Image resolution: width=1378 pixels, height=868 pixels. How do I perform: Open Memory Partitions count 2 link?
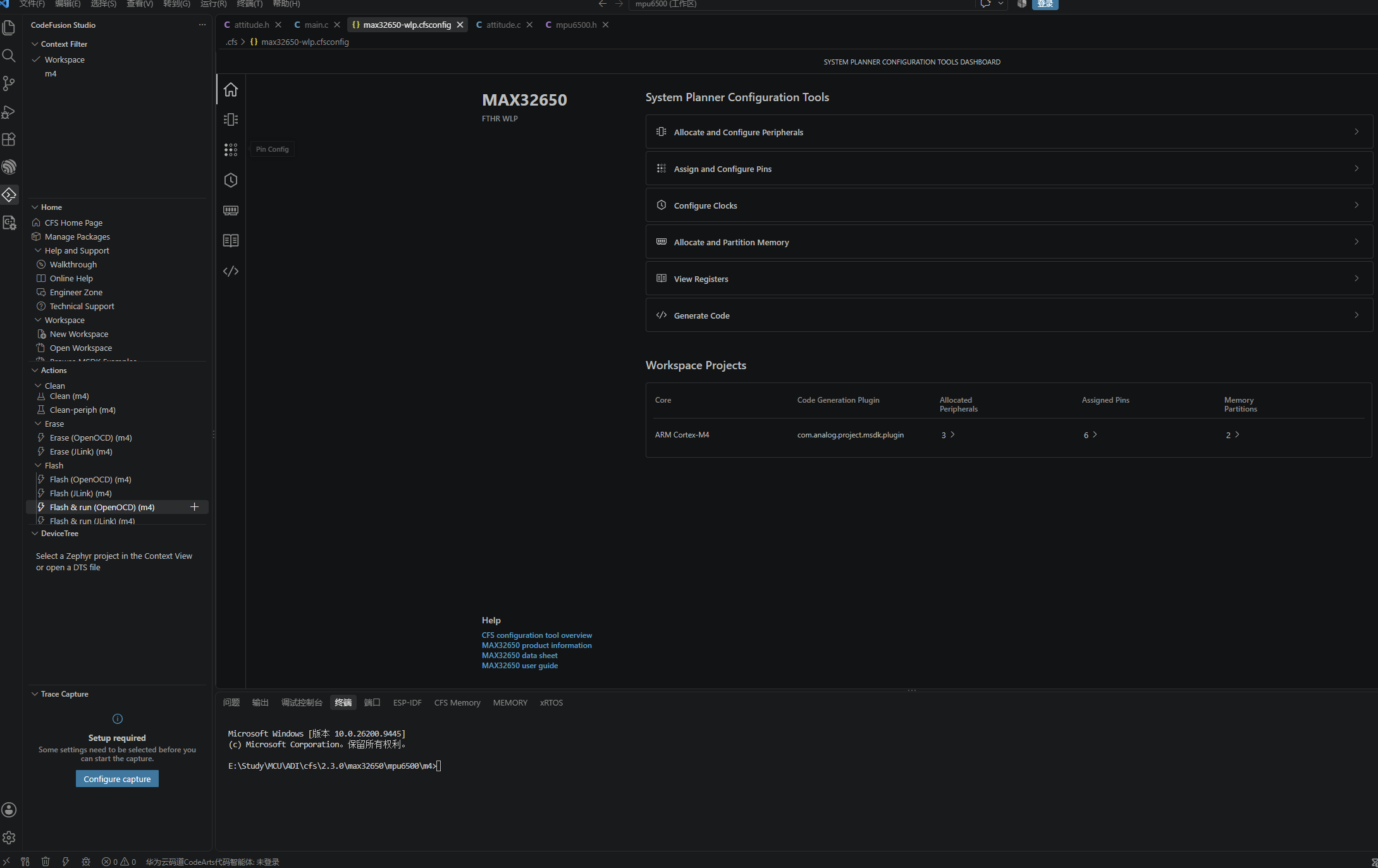click(x=1233, y=435)
